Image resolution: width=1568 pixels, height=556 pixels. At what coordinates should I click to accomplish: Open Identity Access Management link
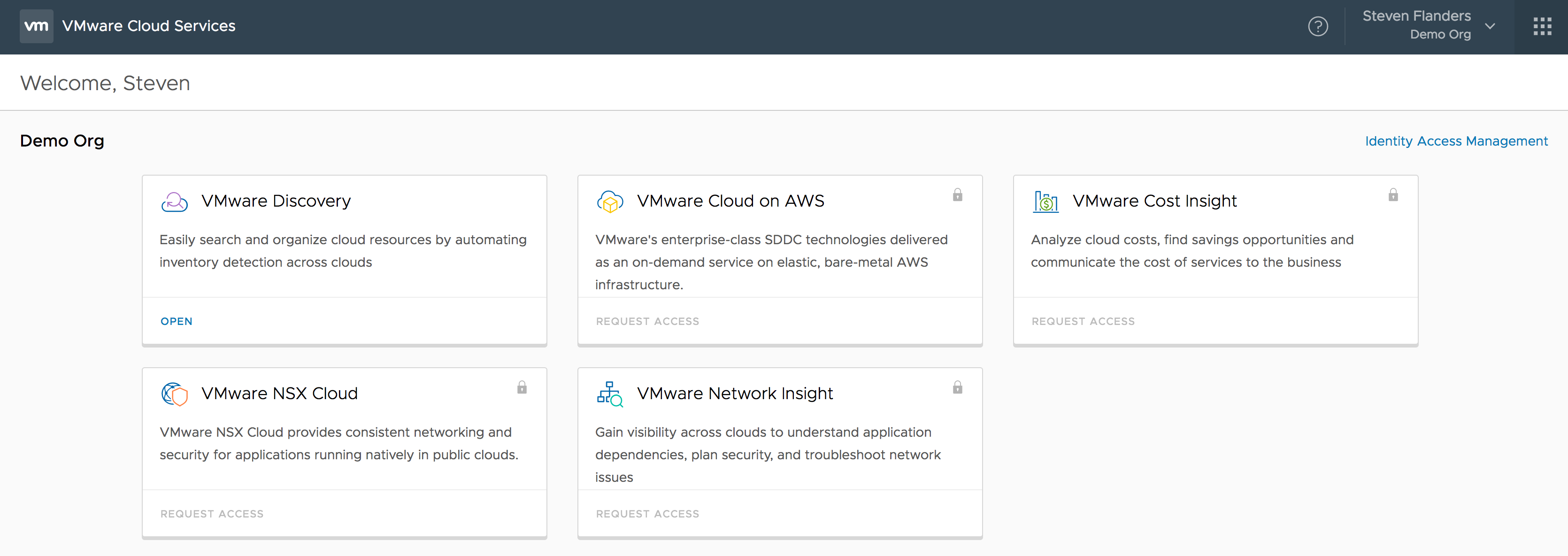[1456, 141]
